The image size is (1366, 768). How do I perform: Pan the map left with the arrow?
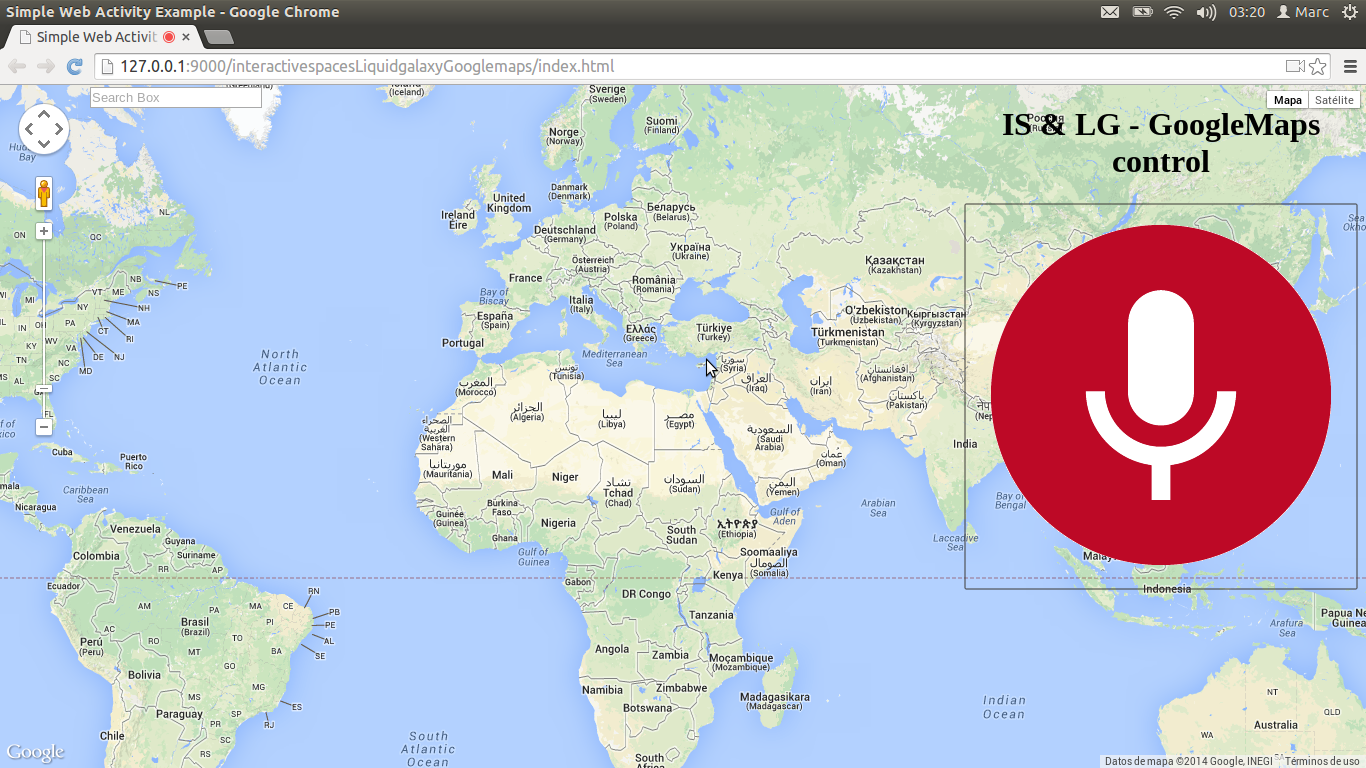(29, 129)
